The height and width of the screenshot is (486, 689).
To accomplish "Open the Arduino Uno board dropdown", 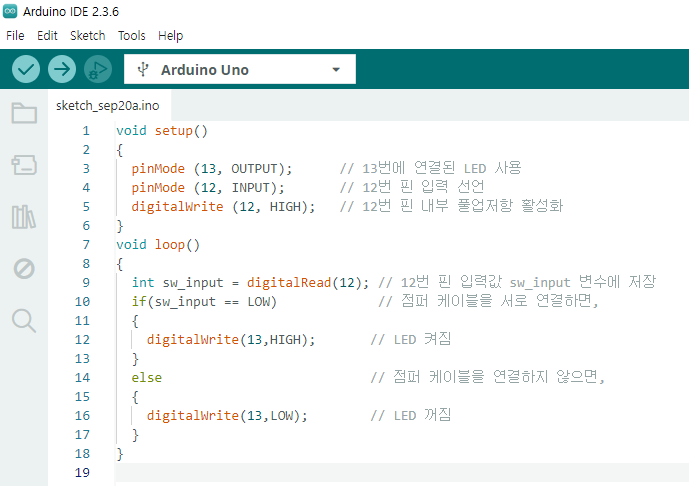I will (240, 69).
